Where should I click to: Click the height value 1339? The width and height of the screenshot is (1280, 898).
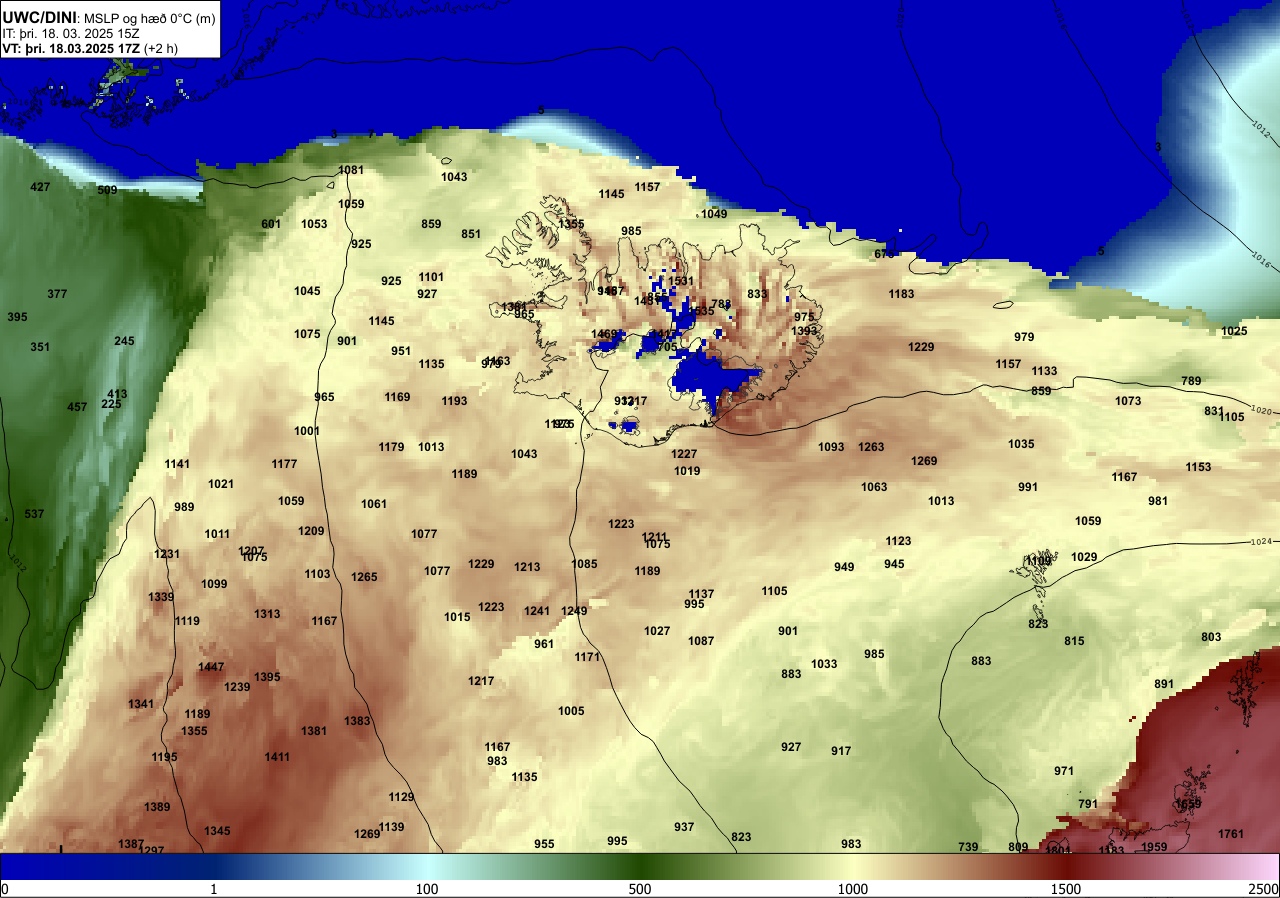point(161,597)
